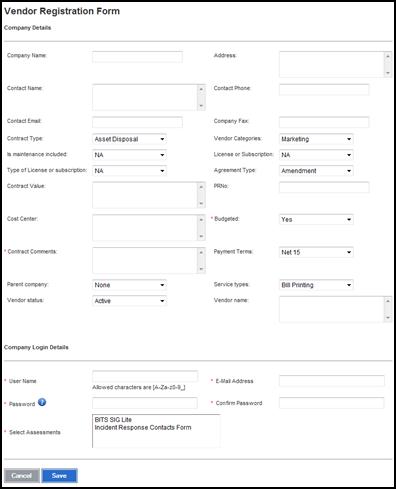This screenshot has height=489, width=396.
Task: Focus the User Name field
Action: point(145,376)
